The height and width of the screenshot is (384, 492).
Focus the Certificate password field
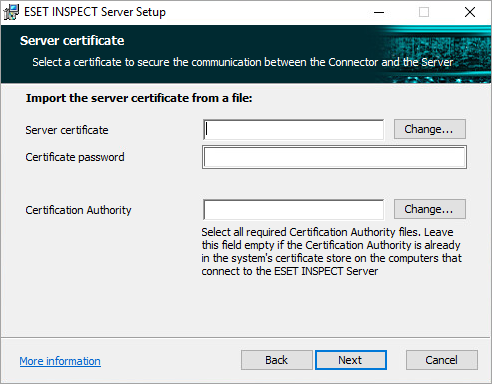334,157
